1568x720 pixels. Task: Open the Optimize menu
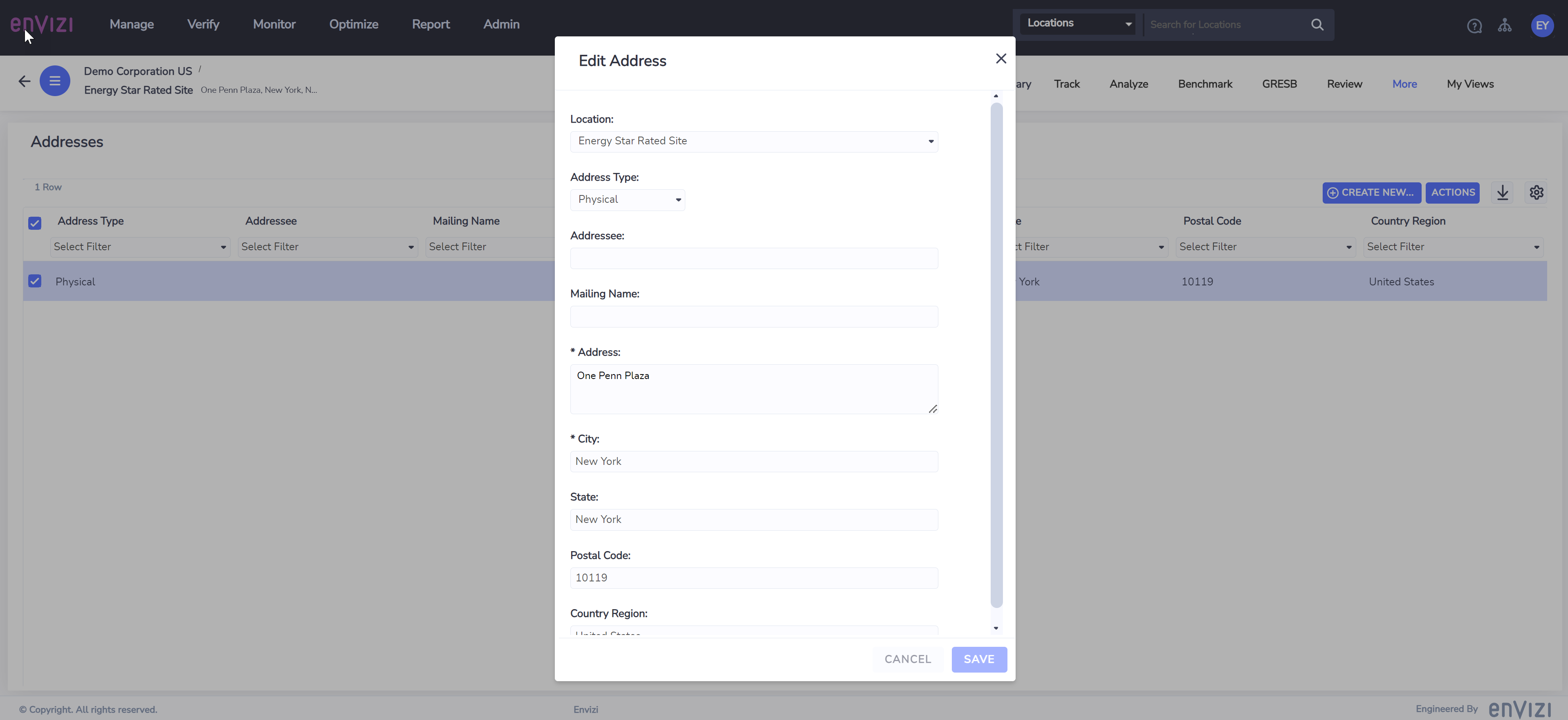pyautogui.click(x=354, y=25)
